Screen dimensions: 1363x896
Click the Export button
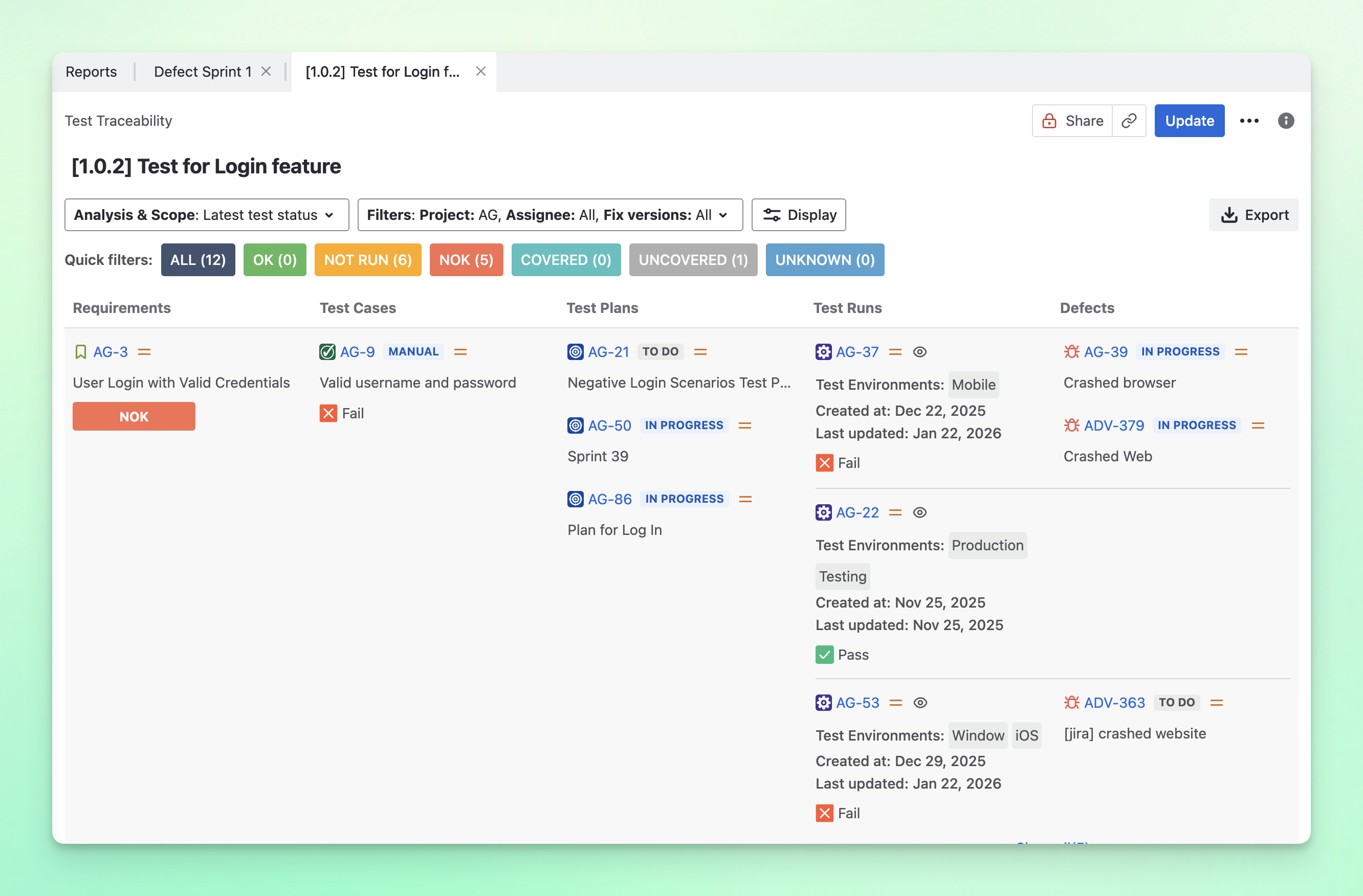coord(1254,215)
